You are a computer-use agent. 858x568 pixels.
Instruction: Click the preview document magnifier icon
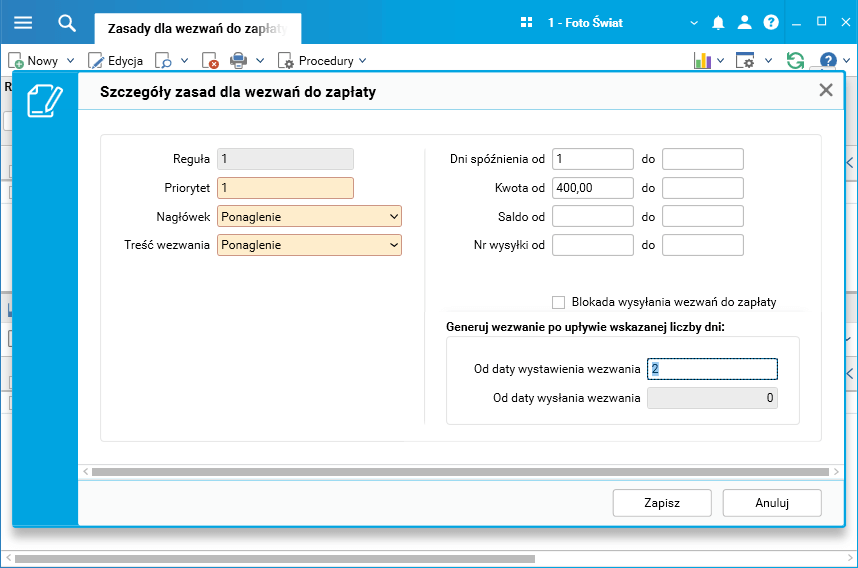pos(163,61)
